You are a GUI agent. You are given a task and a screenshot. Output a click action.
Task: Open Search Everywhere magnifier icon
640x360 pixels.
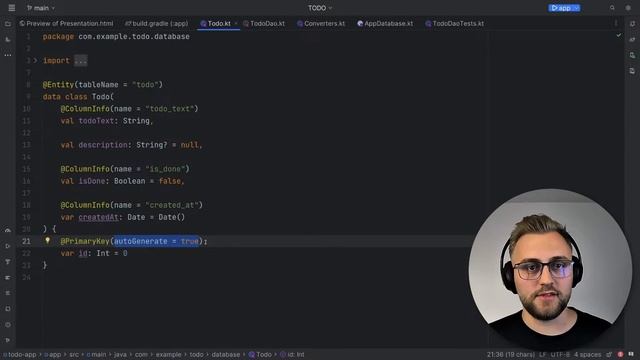612,8
